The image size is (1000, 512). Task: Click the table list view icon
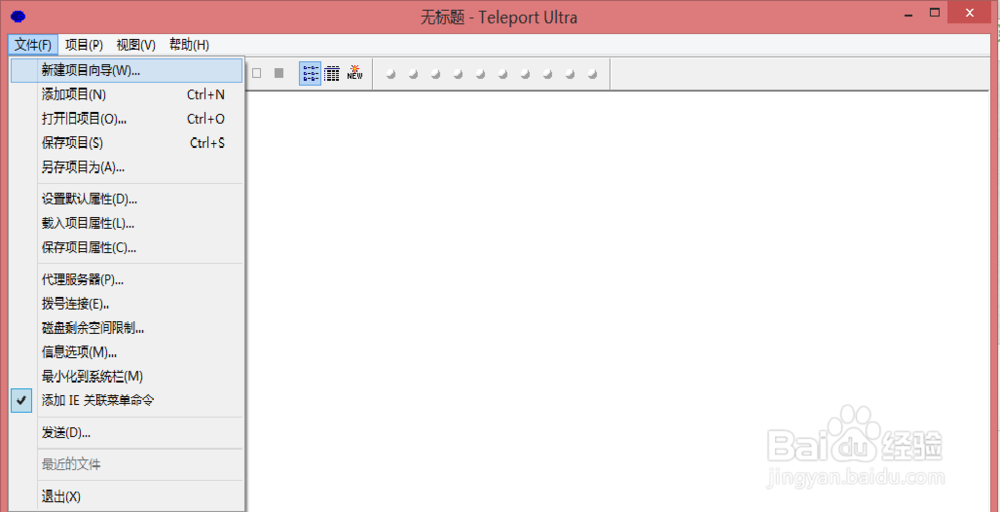[332, 73]
